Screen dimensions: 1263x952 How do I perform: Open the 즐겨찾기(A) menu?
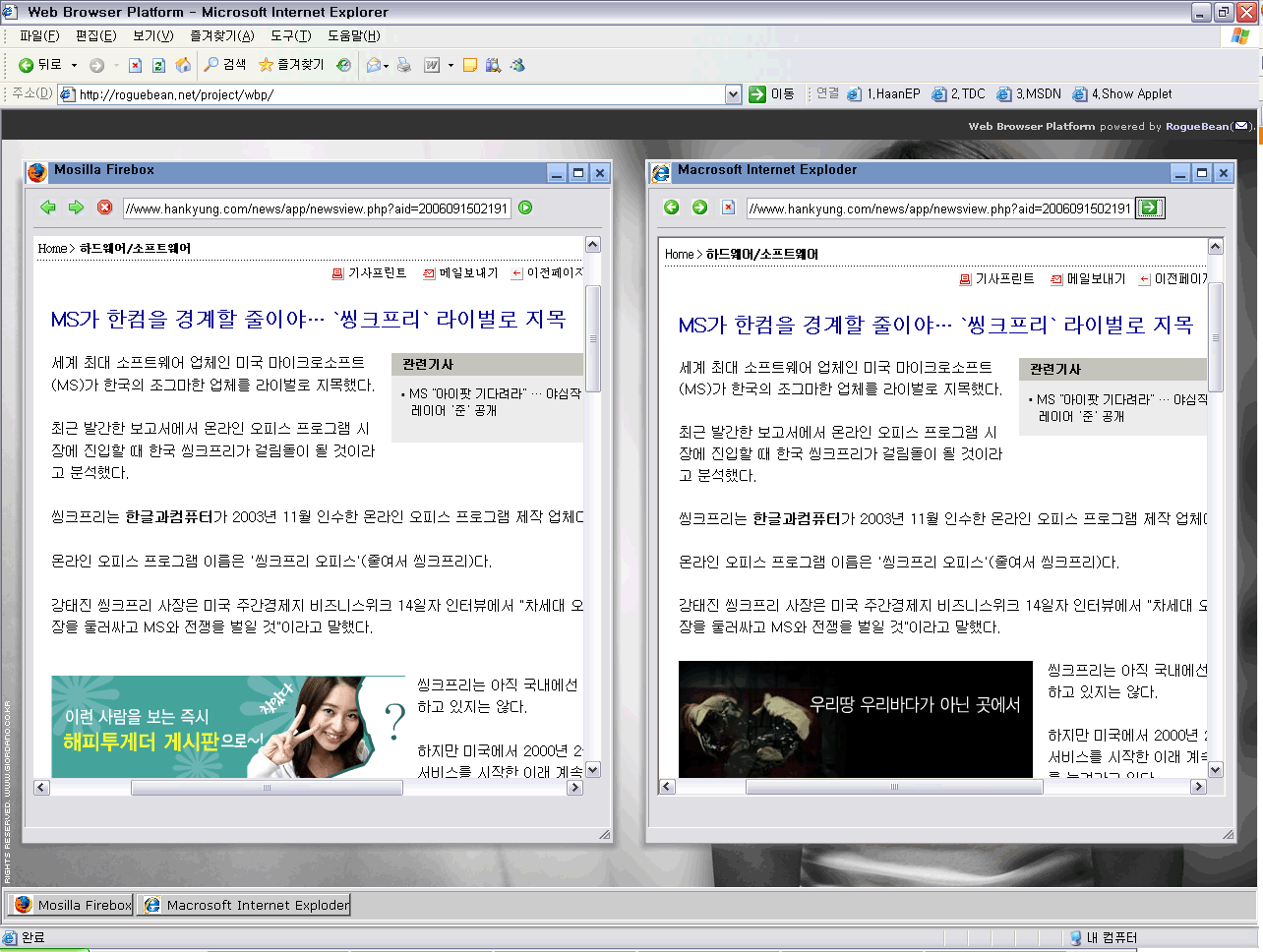click(221, 35)
